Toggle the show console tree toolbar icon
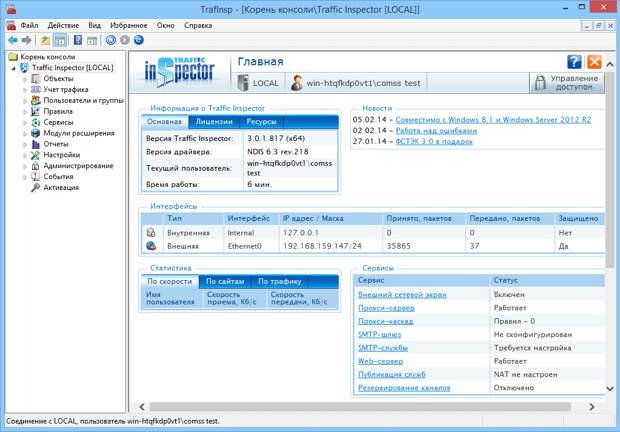The height and width of the screenshot is (432, 620). 60,40
